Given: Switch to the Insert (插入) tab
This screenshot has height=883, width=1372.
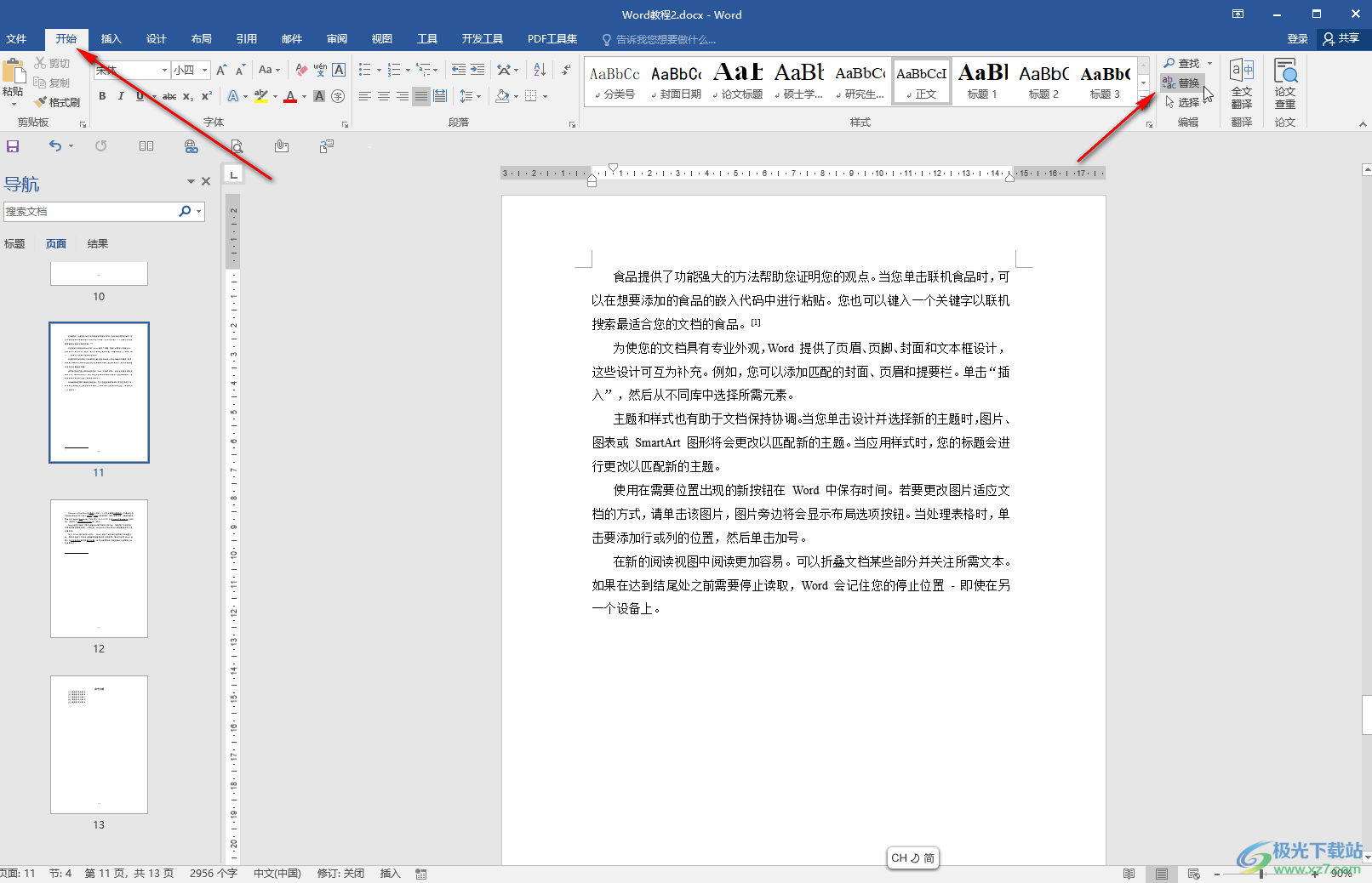Looking at the screenshot, I should pyautogui.click(x=111, y=39).
